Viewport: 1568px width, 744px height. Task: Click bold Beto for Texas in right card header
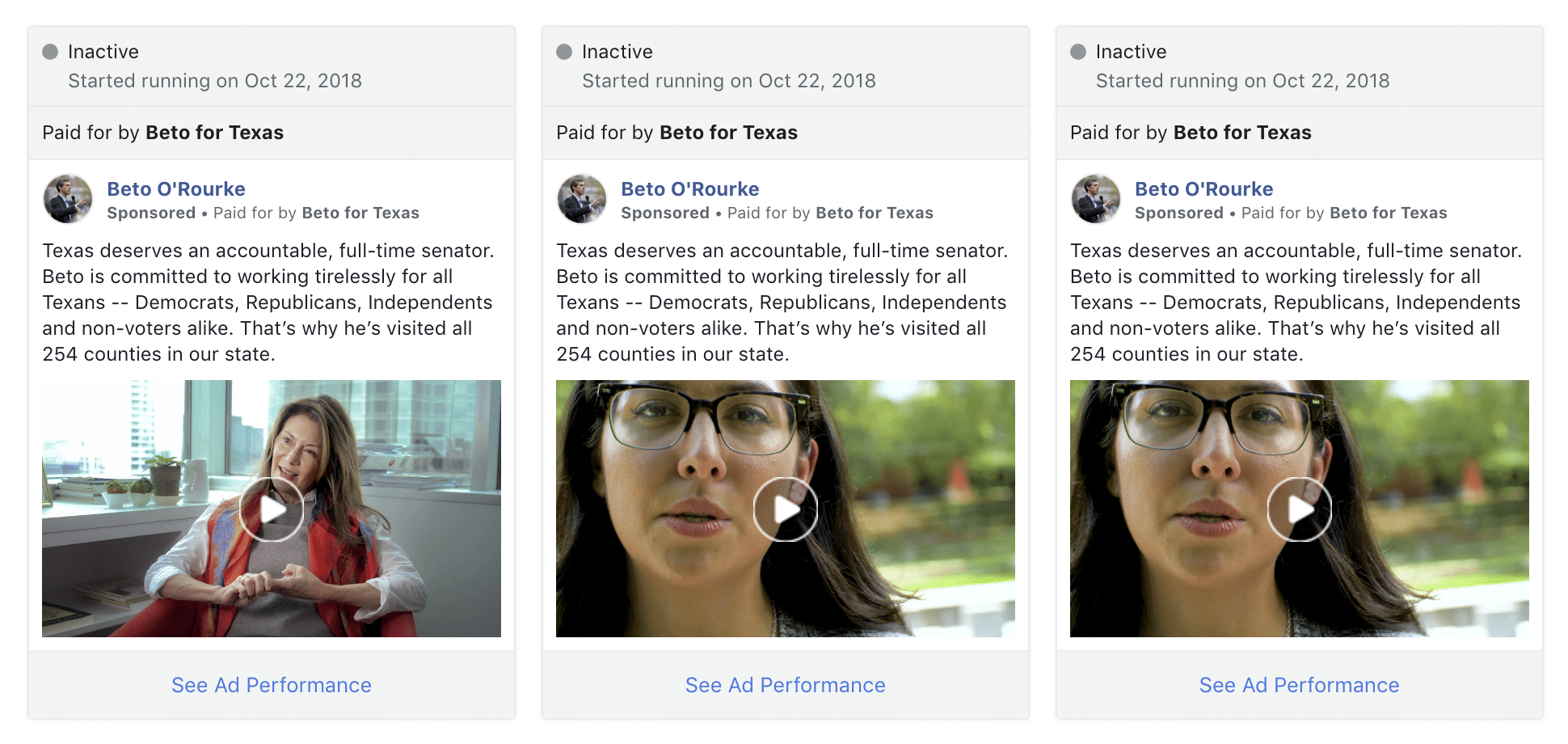(1242, 133)
